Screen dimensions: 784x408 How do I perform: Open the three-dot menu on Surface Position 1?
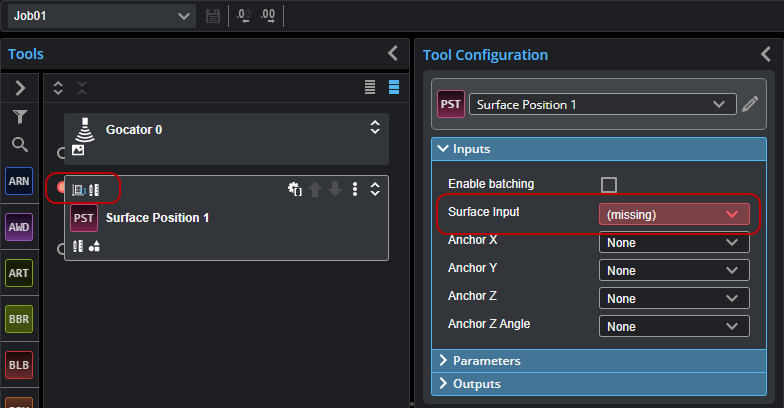click(355, 189)
